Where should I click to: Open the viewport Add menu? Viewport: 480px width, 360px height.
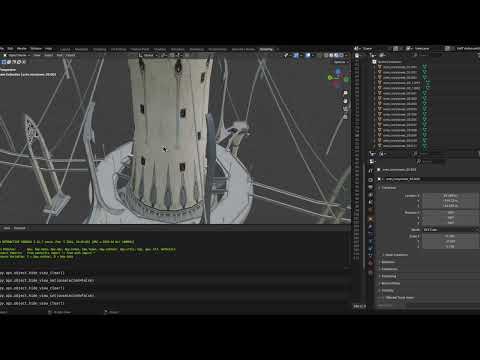click(x=59, y=55)
